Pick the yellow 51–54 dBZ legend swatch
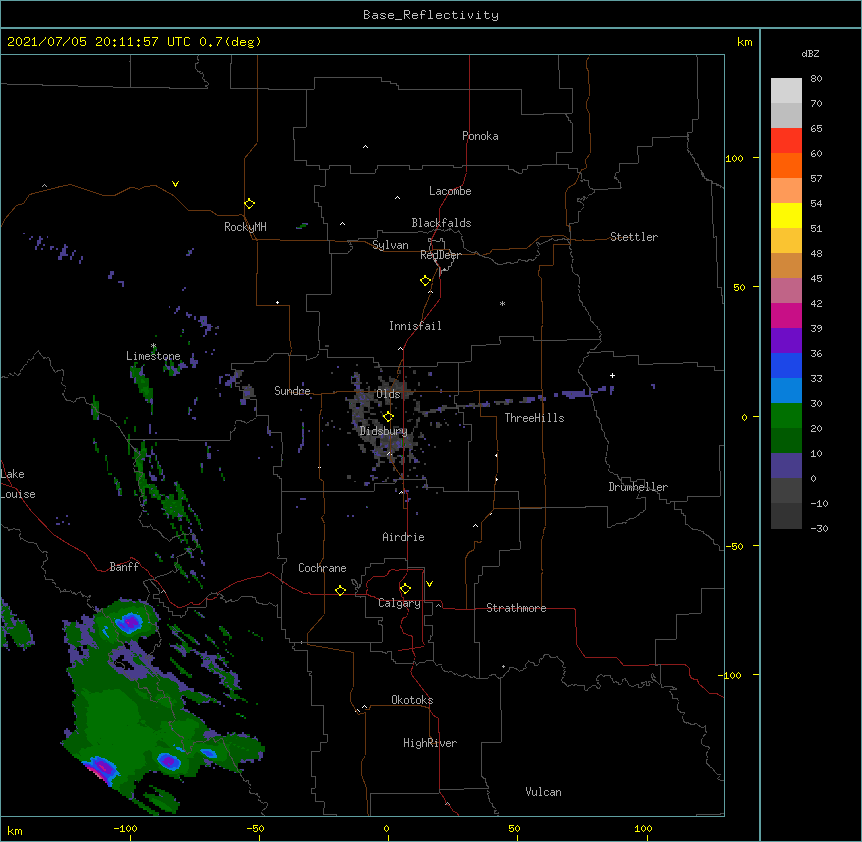Screen dimensions: 862x842 786,215
